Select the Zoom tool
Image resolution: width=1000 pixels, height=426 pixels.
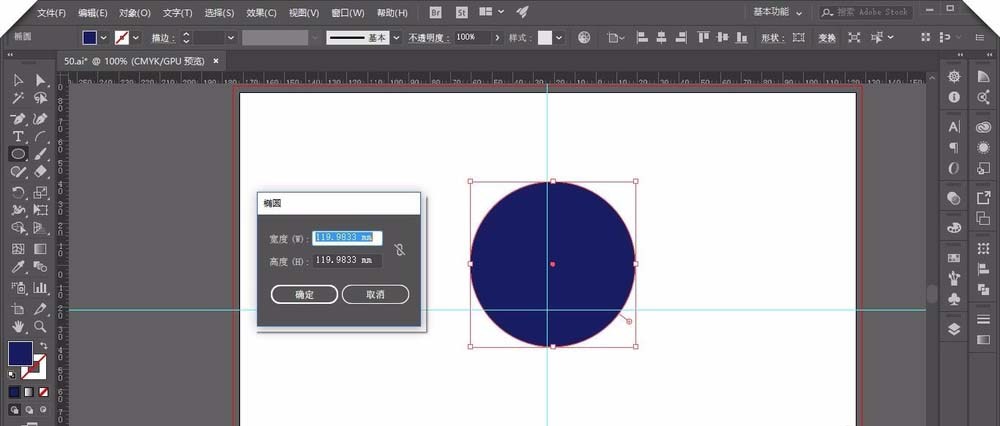point(40,327)
